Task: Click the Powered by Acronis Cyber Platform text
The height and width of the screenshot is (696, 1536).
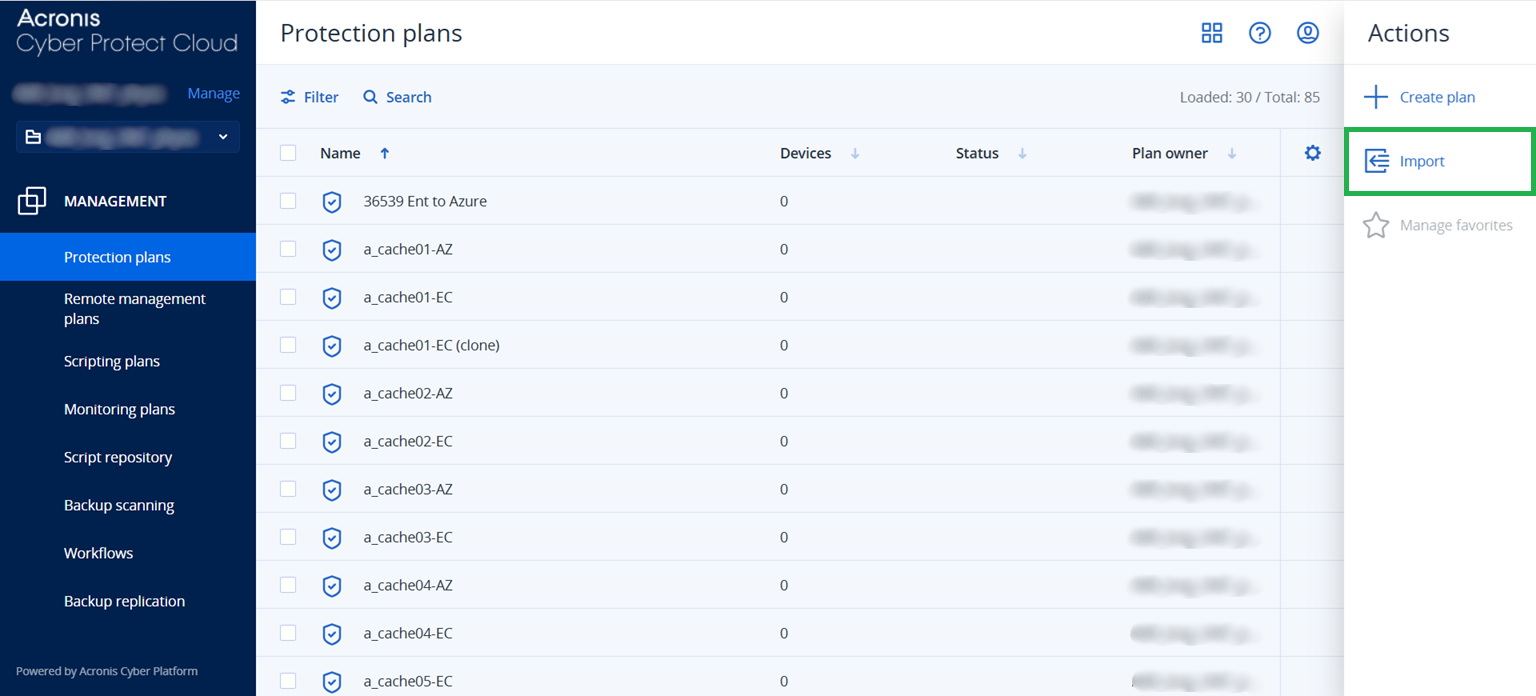Action: 107,671
